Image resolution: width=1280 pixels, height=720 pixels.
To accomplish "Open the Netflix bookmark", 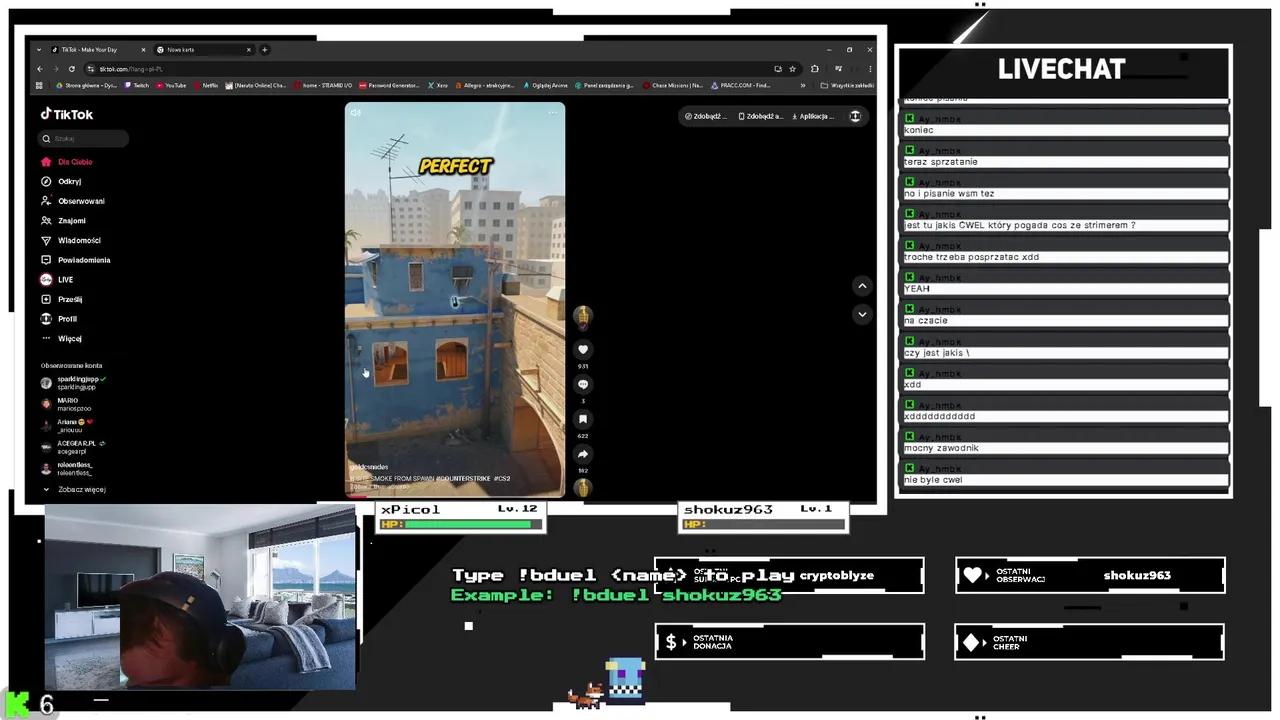I will pos(206,86).
